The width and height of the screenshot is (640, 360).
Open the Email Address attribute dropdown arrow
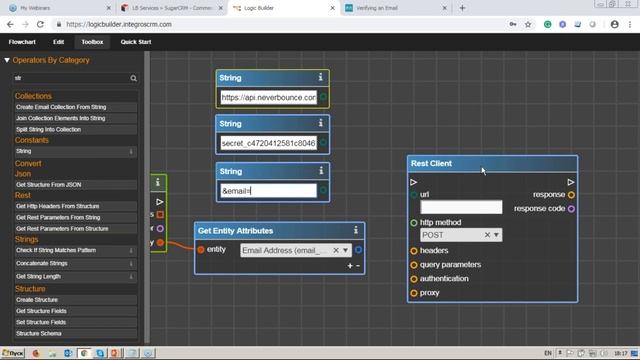point(345,250)
